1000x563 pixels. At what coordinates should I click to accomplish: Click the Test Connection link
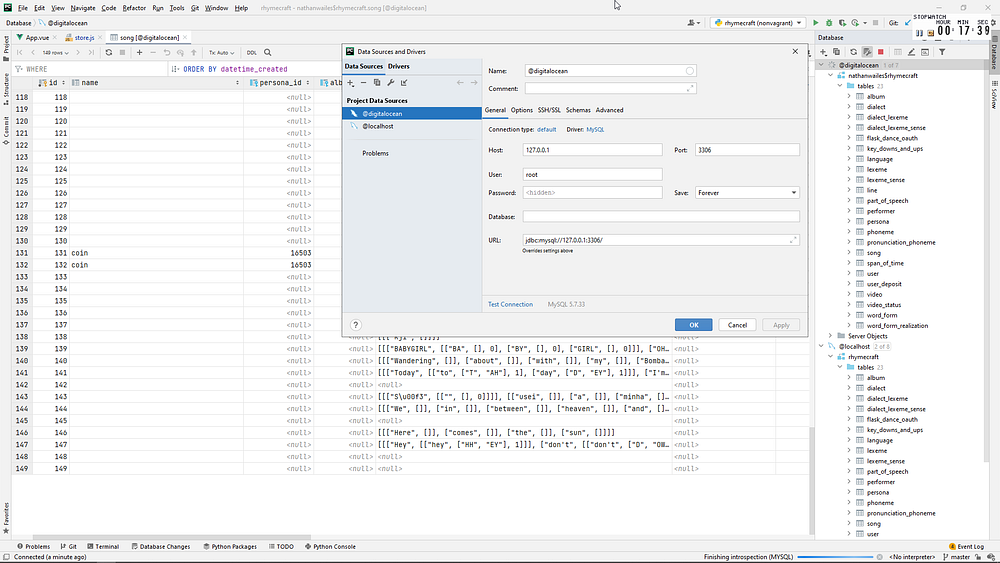coord(510,304)
